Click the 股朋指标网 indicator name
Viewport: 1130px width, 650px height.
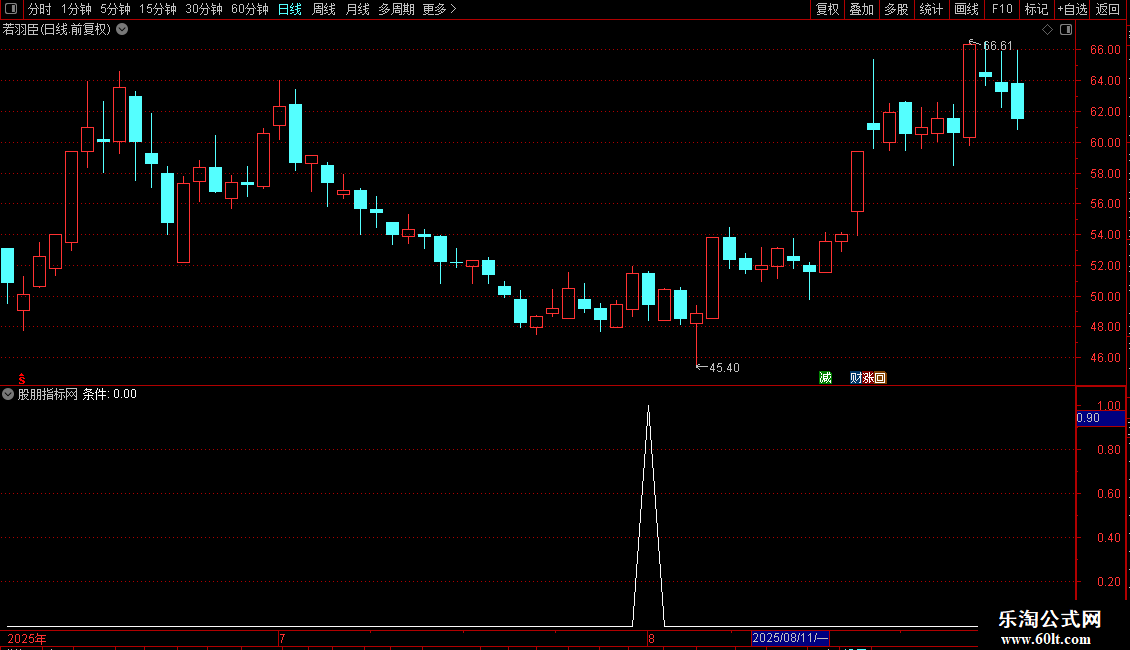tap(48, 394)
